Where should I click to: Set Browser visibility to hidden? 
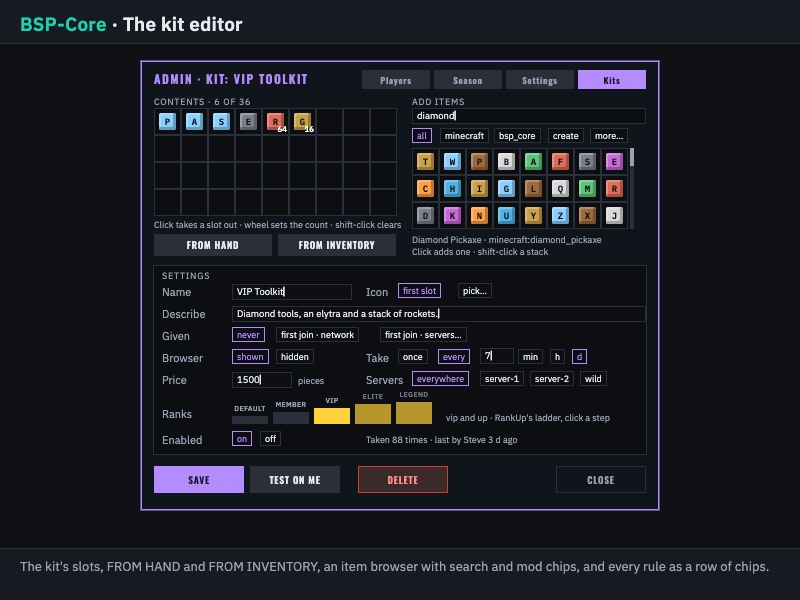coord(294,357)
